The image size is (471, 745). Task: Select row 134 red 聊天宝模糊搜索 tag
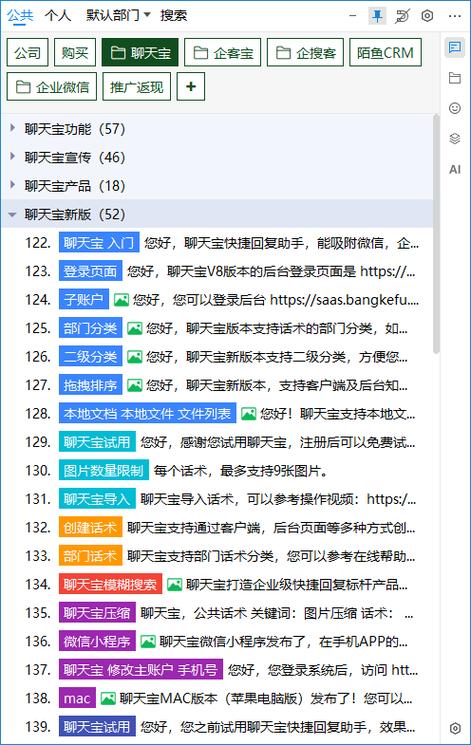click(x=110, y=585)
